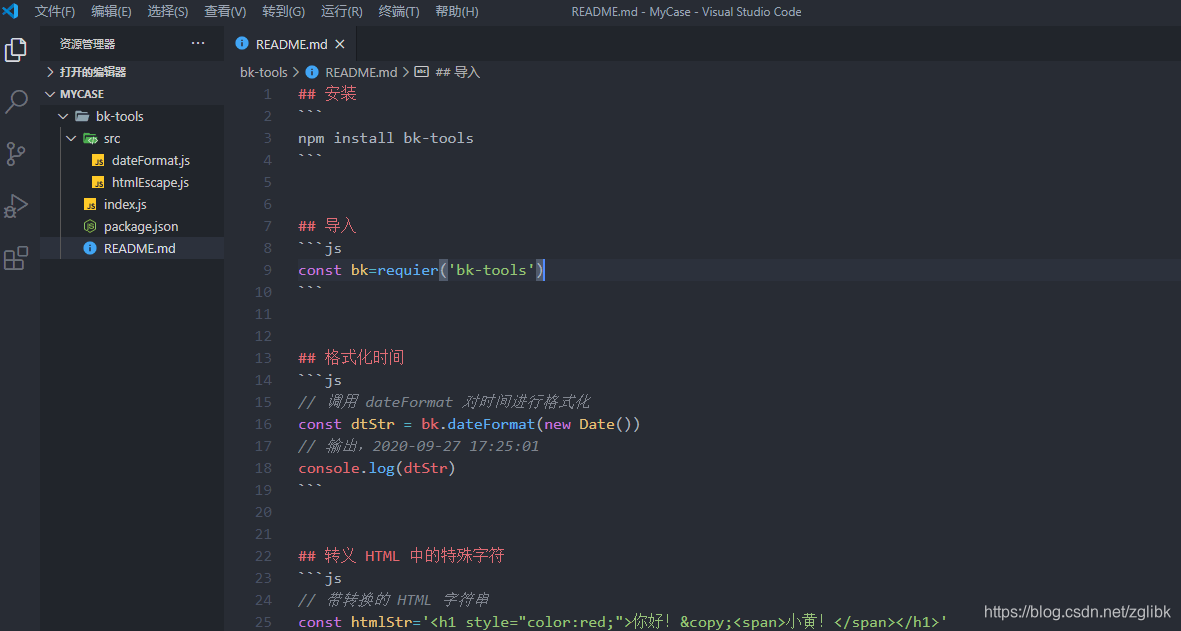
Task: Click the '## 导入' heading on line 7
Action: pos(328,226)
